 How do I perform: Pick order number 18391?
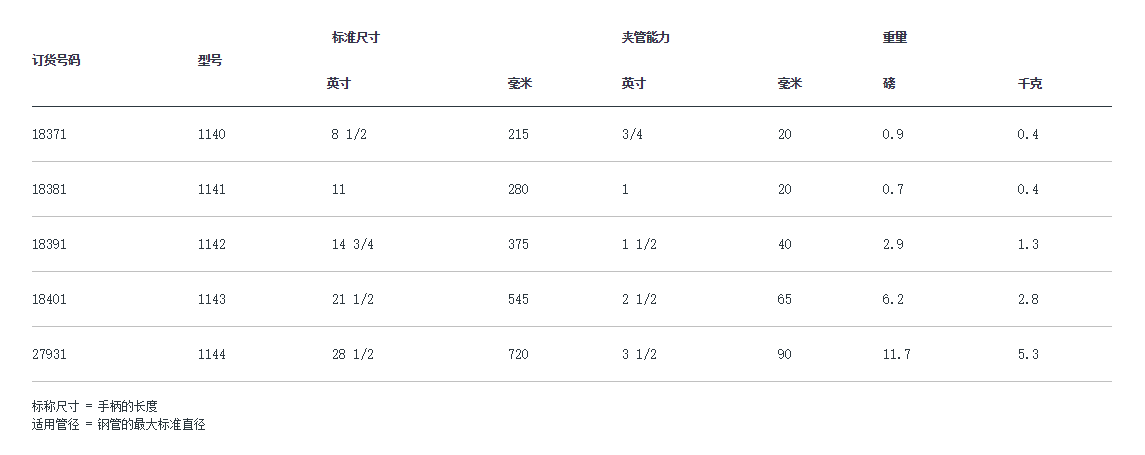point(48,244)
